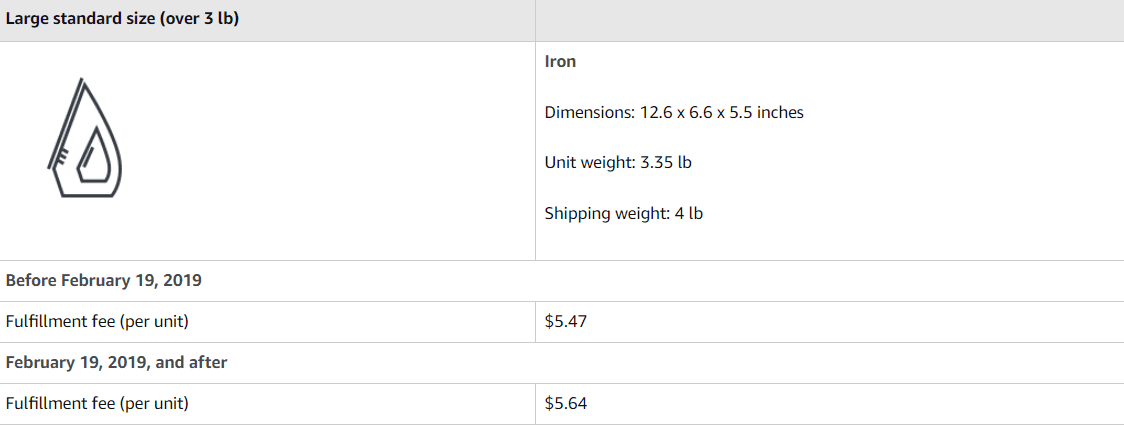Select the "4 lb" shipping weight value
1124x425 pixels.
687,213
